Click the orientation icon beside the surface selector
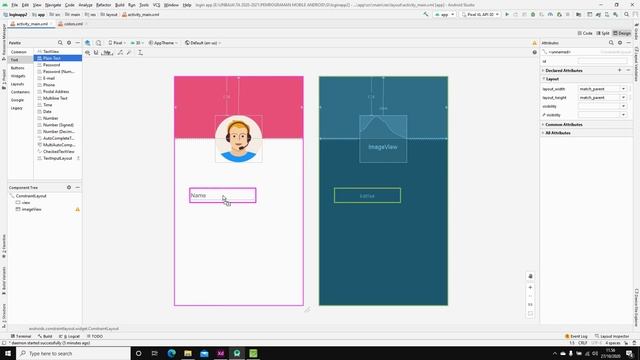This screenshot has height=360, width=640. click(98, 43)
